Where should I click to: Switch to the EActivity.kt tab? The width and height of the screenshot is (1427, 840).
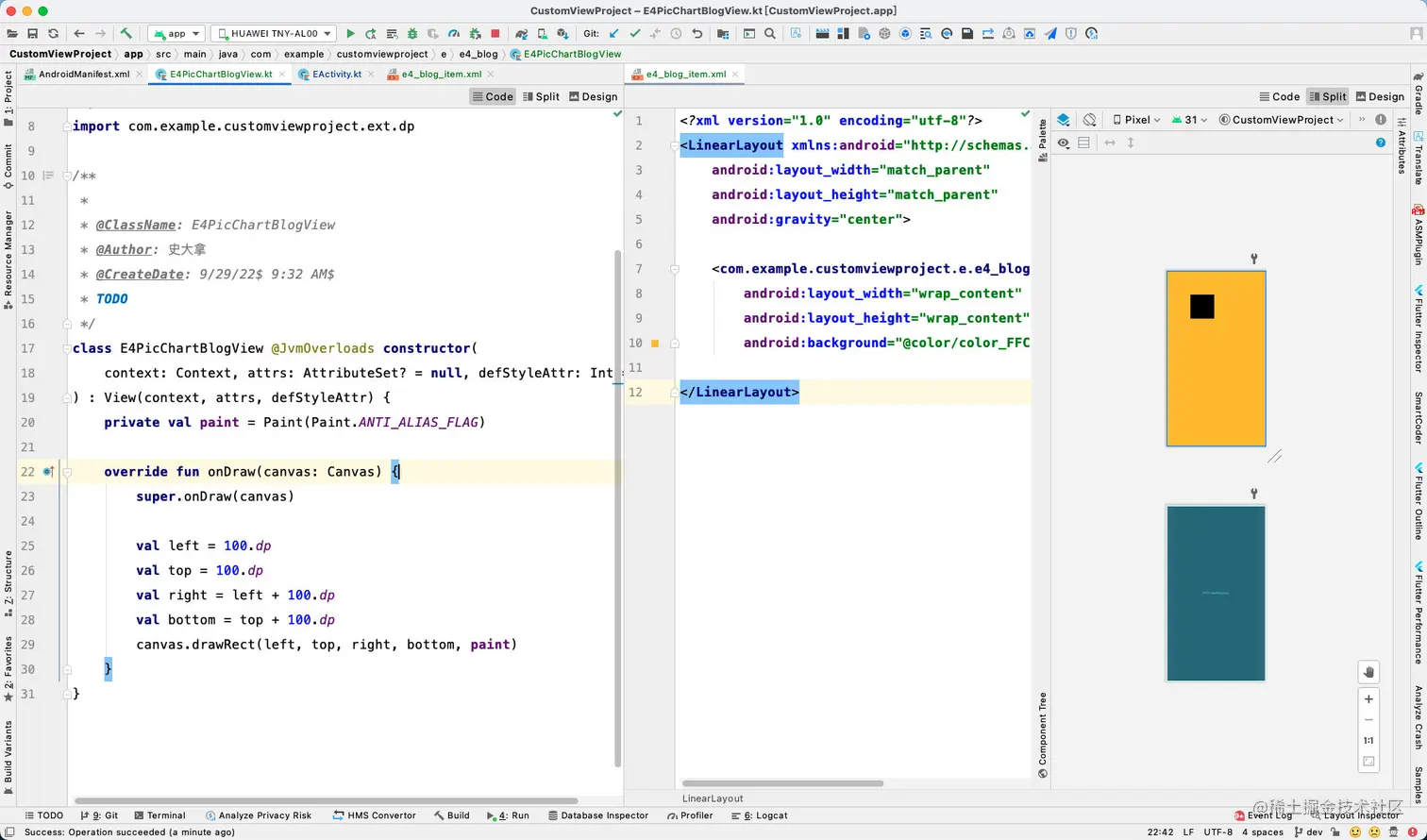336,74
